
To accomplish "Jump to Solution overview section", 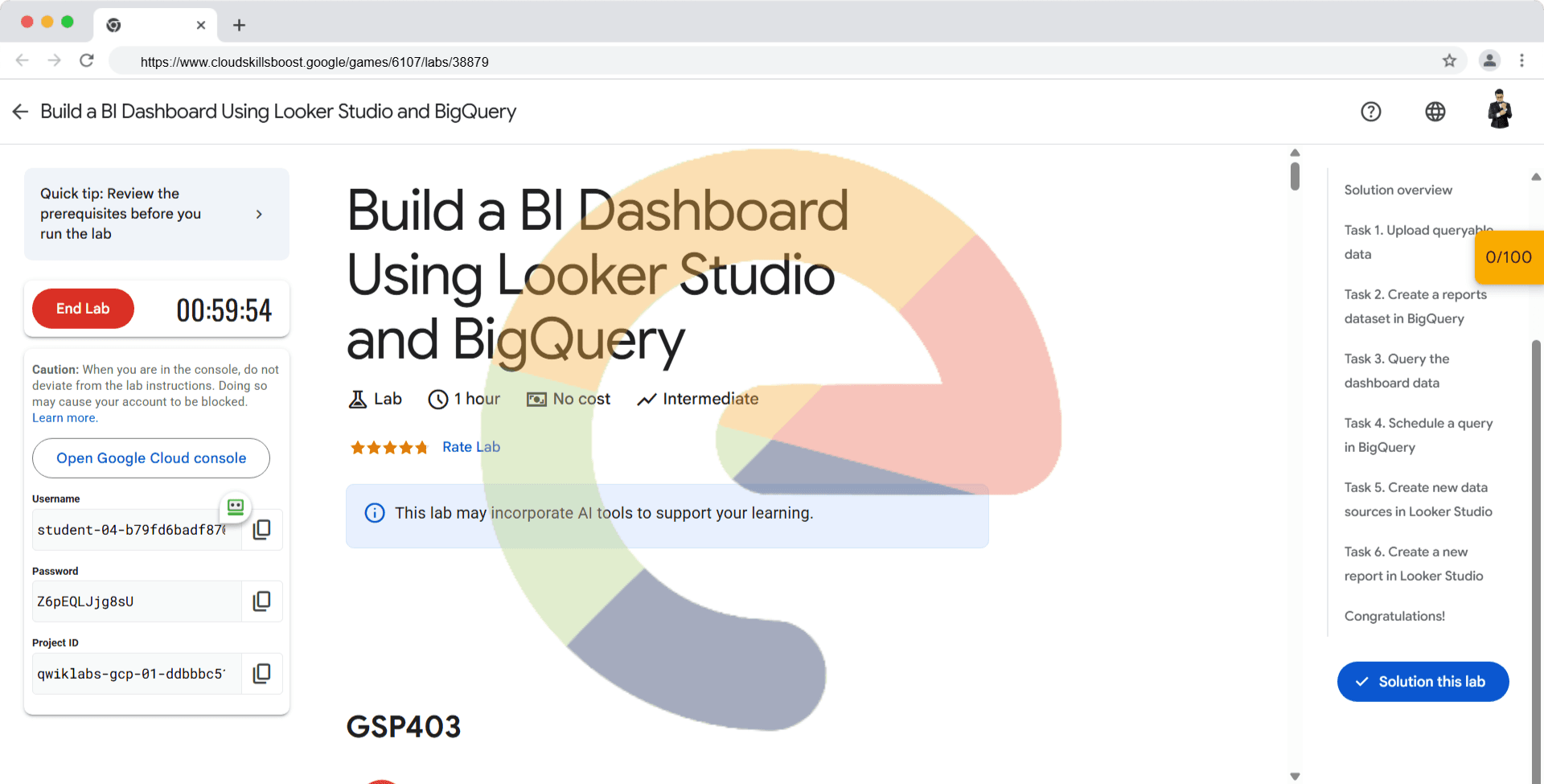I will tap(1398, 190).
